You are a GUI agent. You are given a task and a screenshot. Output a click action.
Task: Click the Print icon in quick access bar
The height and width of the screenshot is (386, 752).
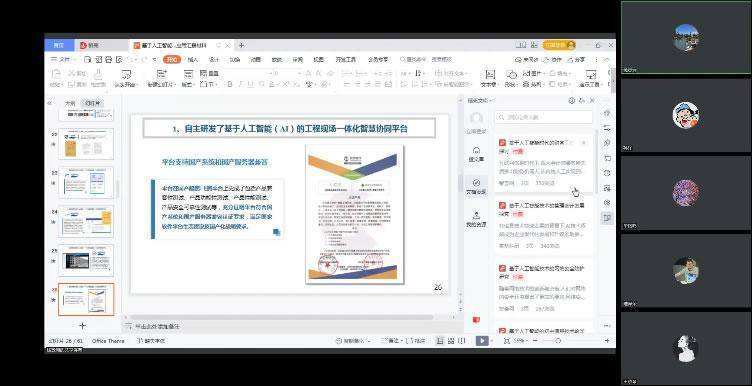[x=108, y=59]
